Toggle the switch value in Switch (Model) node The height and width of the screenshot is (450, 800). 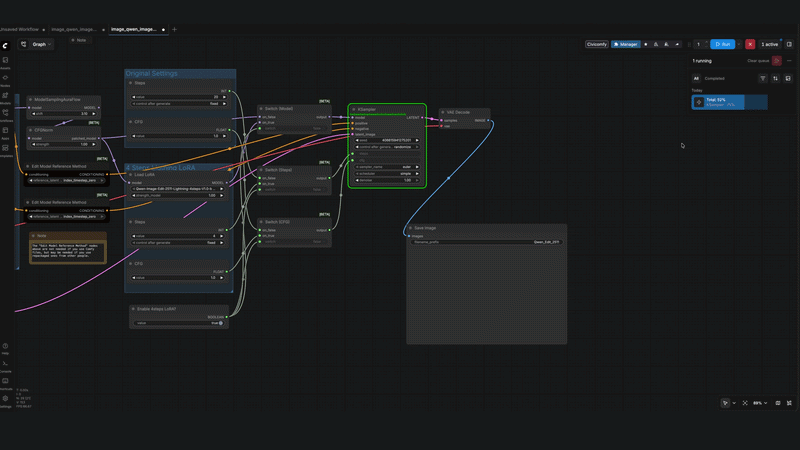(294, 129)
